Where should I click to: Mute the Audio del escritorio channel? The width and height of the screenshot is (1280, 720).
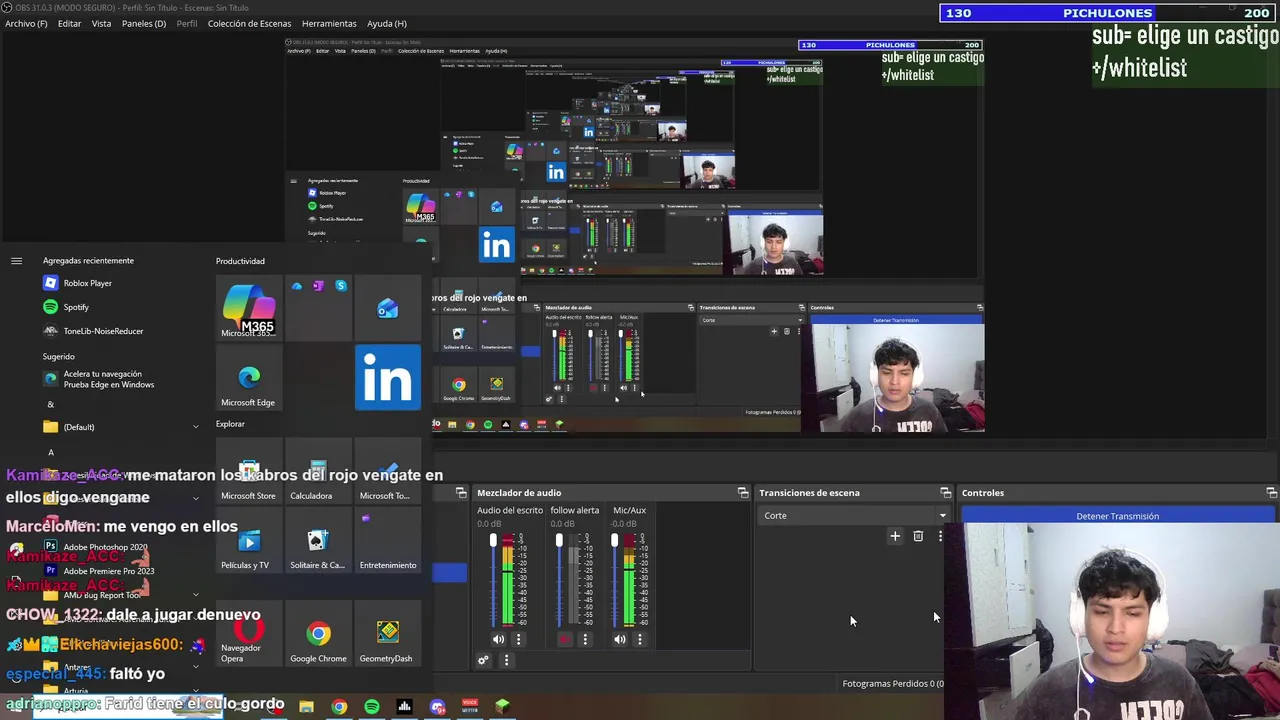pyautogui.click(x=498, y=639)
